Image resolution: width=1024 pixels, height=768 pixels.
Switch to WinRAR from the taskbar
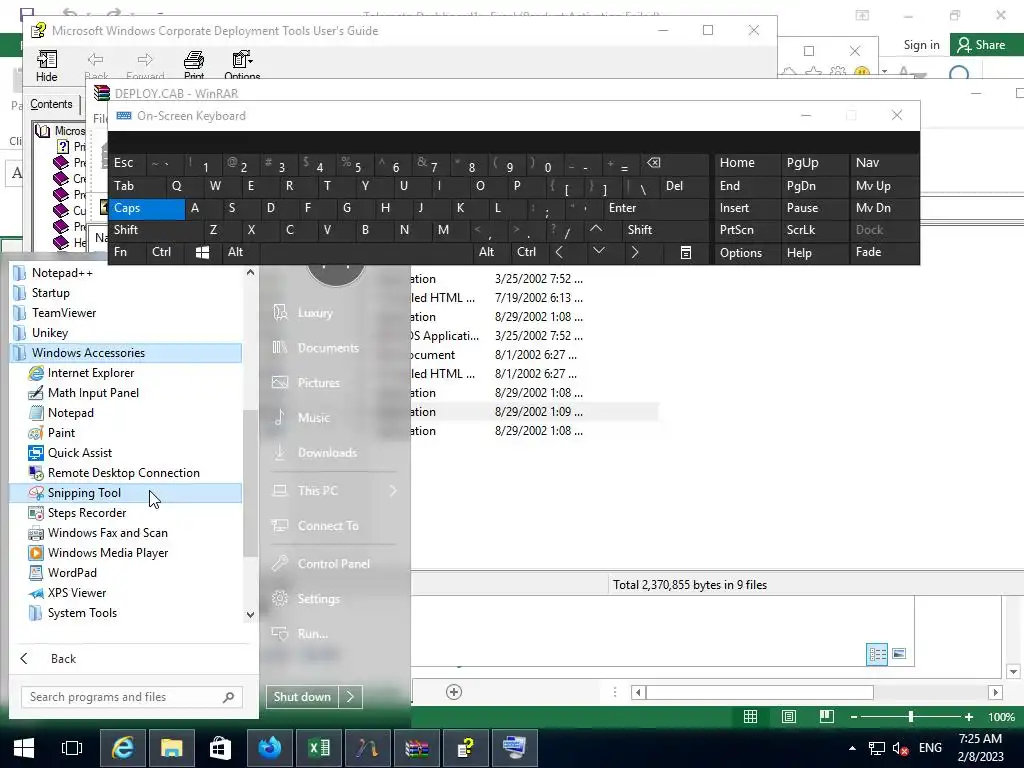[x=417, y=748]
